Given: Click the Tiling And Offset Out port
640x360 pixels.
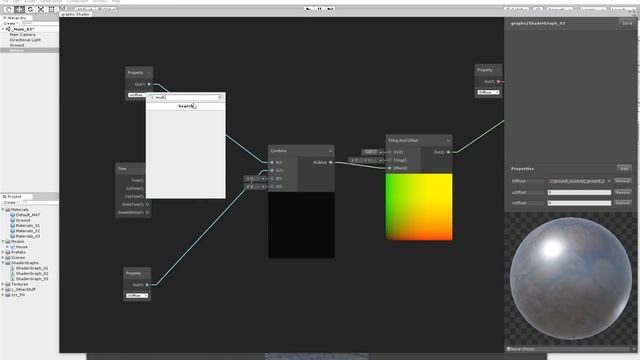Looking at the screenshot, I should point(448,152).
